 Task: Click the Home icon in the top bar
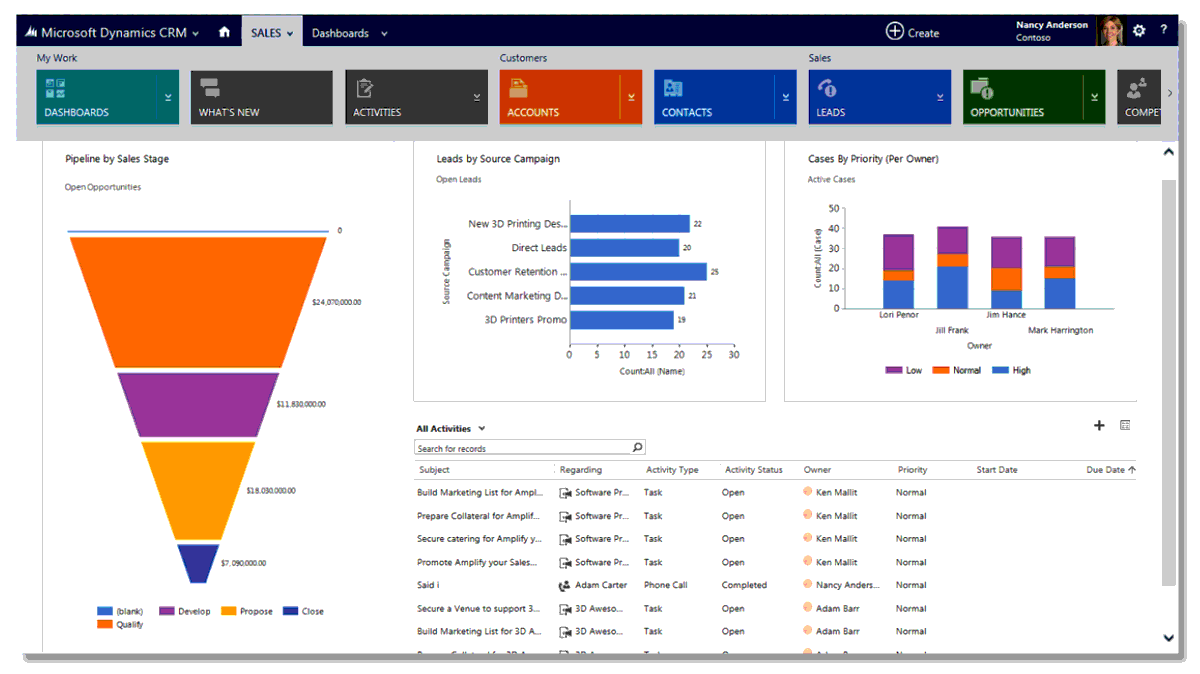click(224, 32)
